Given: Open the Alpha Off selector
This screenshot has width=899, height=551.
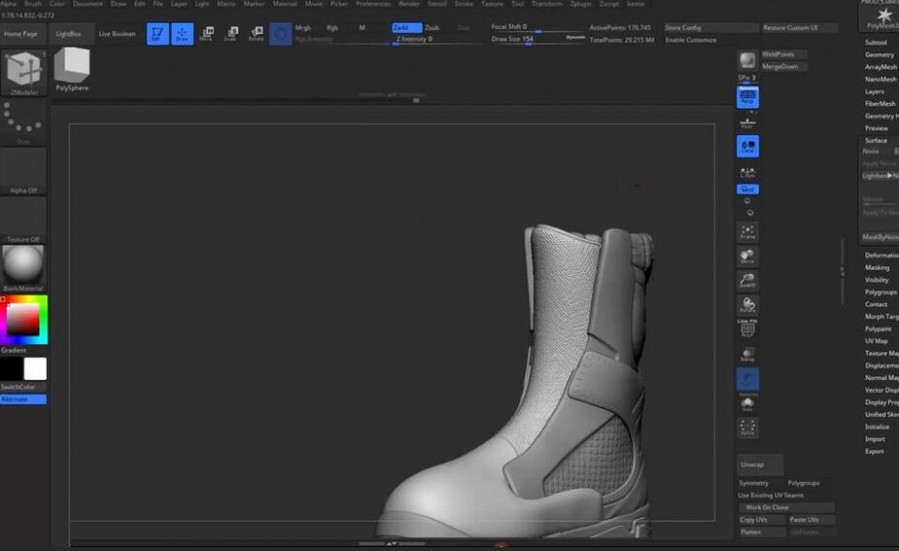Looking at the screenshot, I should (24, 171).
